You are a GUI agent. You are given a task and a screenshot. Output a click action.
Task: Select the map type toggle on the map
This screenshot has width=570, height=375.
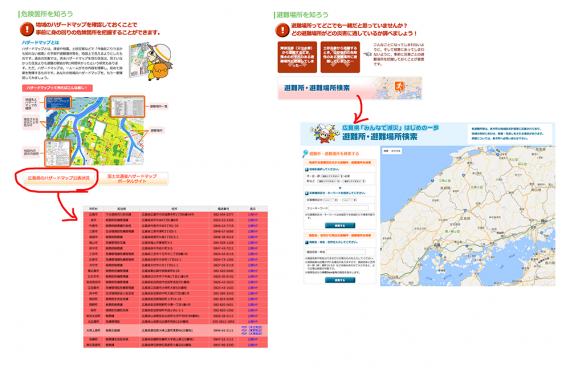392,150
